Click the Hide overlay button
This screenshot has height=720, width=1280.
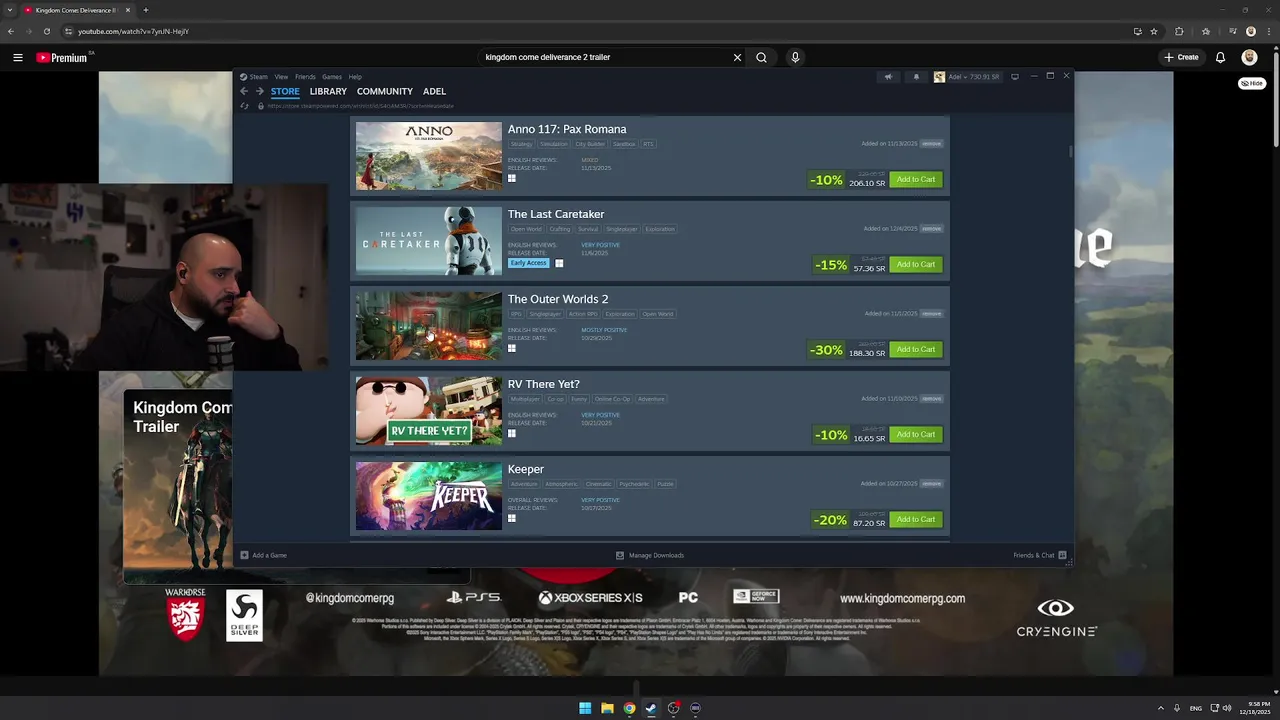pos(1252,83)
